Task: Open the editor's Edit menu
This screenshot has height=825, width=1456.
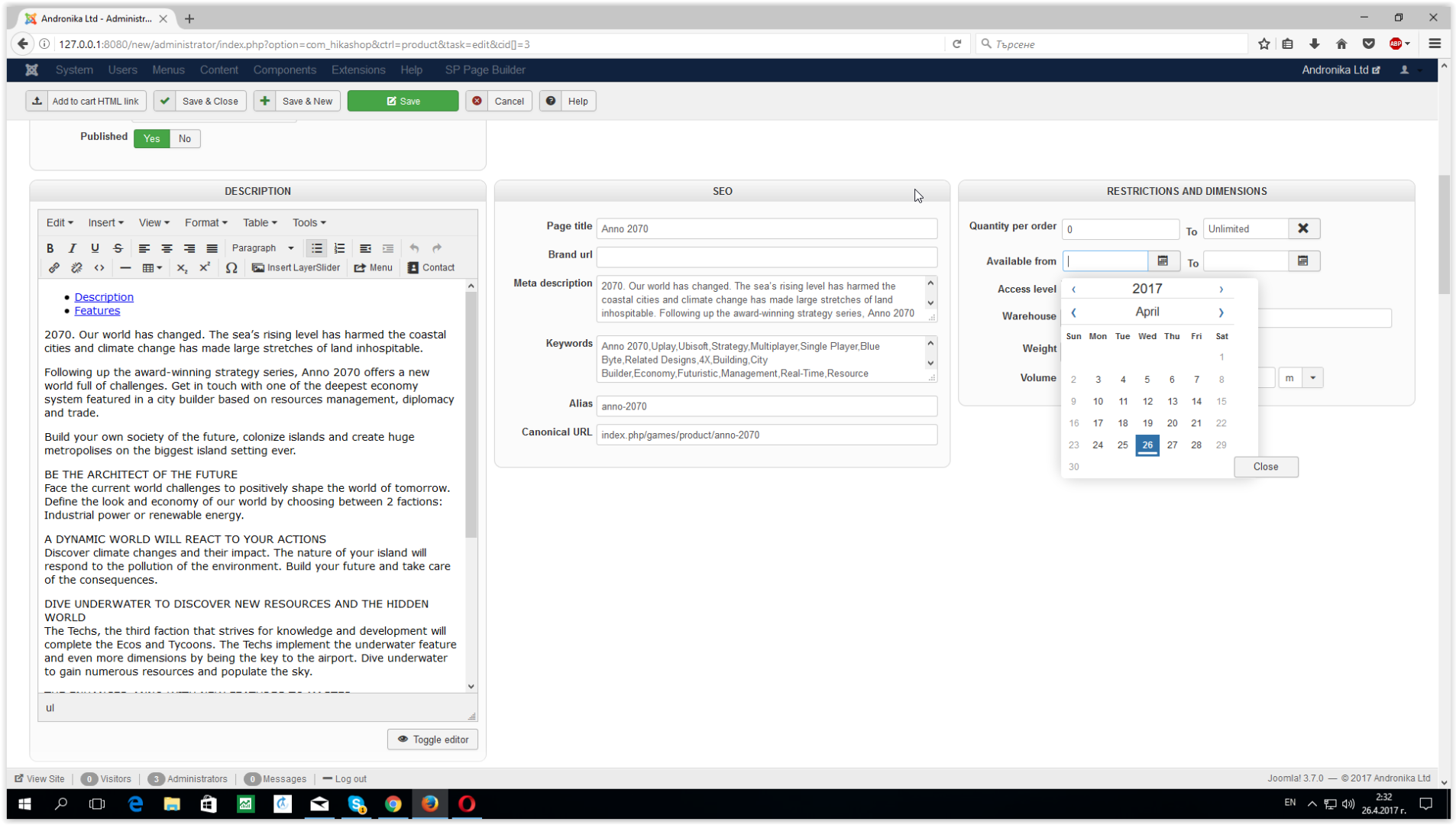Action: coord(60,223)
